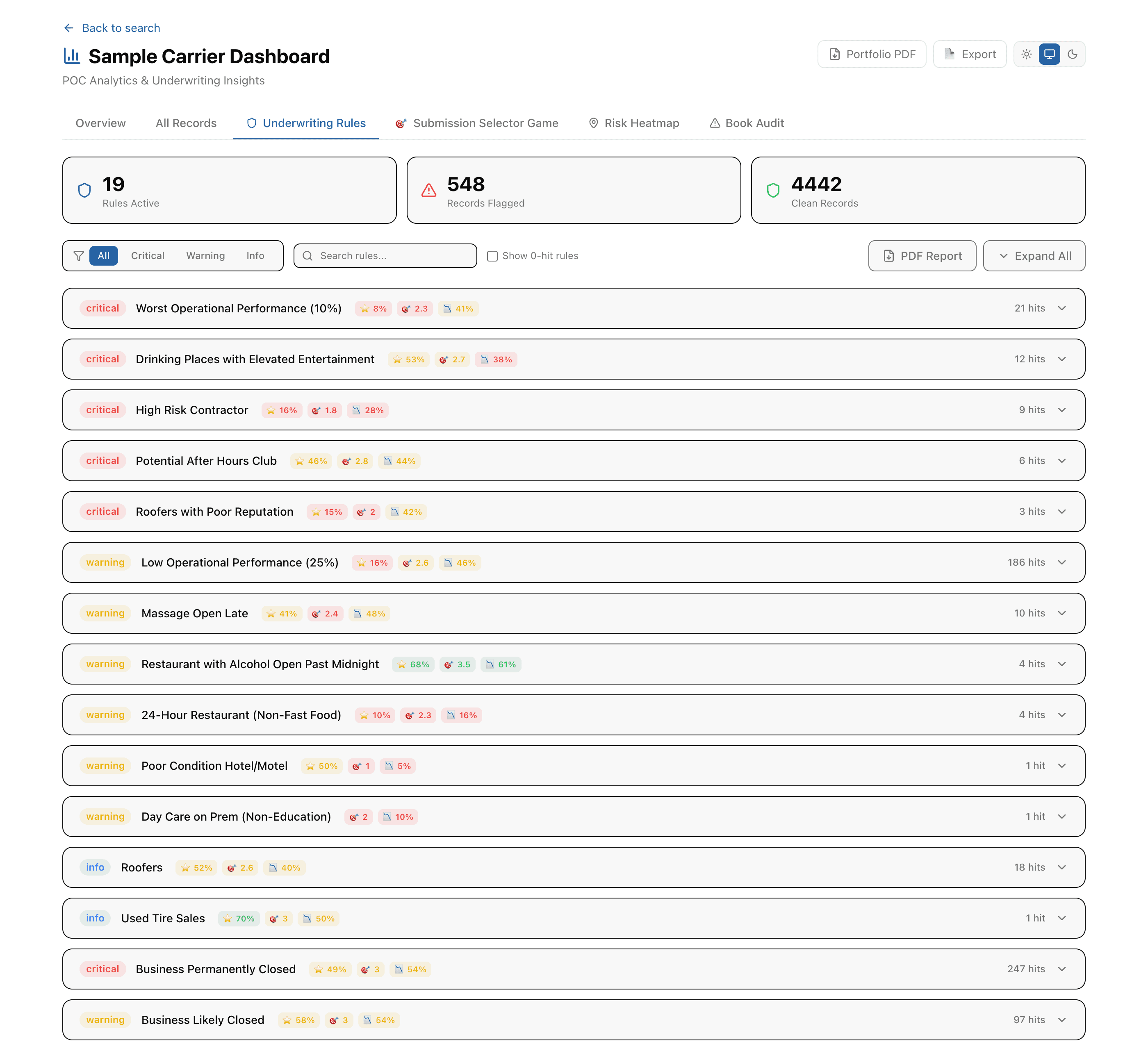
Task: Go to Submission Selector Game tab
Action: point(477,123)
